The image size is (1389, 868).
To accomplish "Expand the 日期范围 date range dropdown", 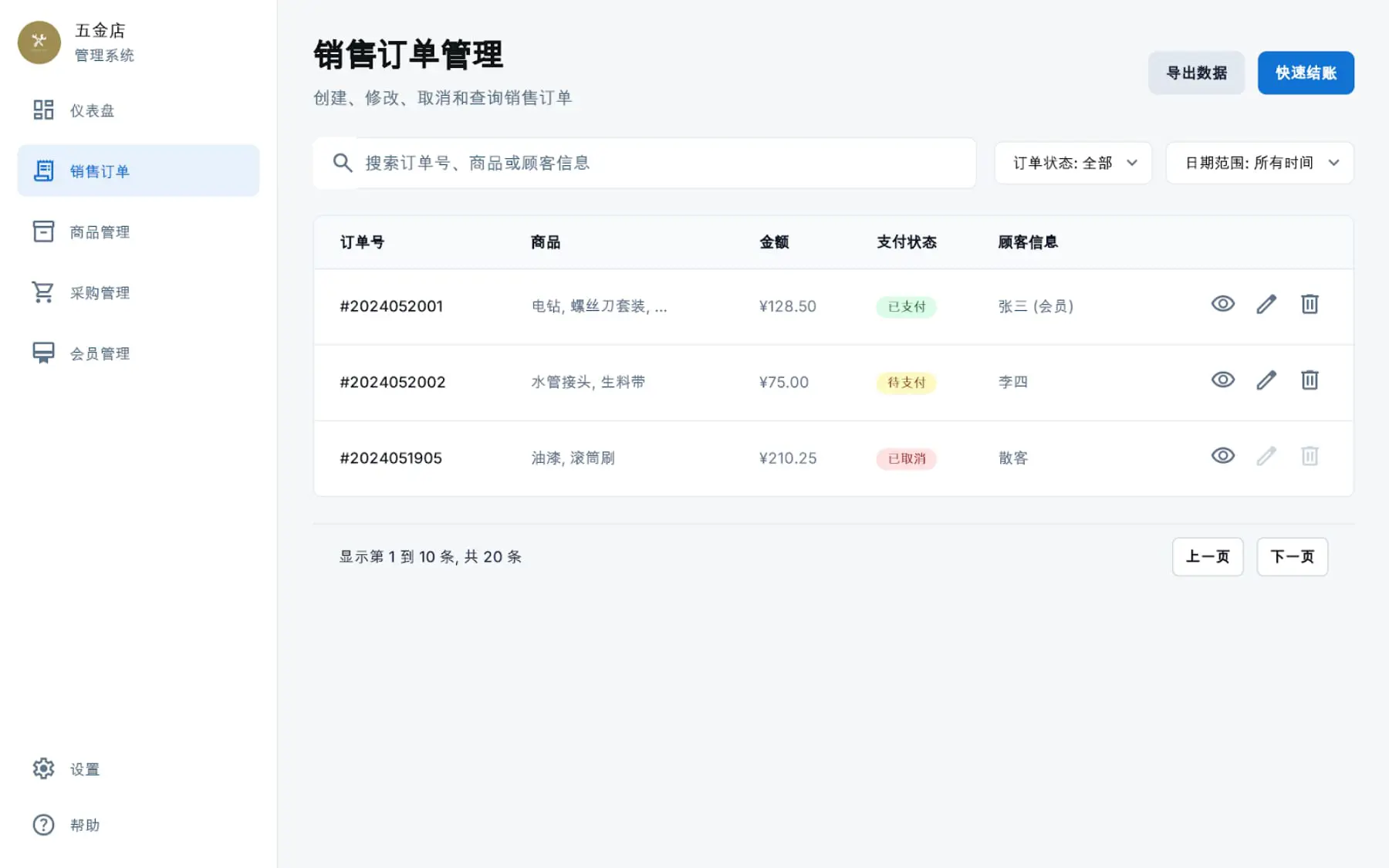I will point(1259,163).
